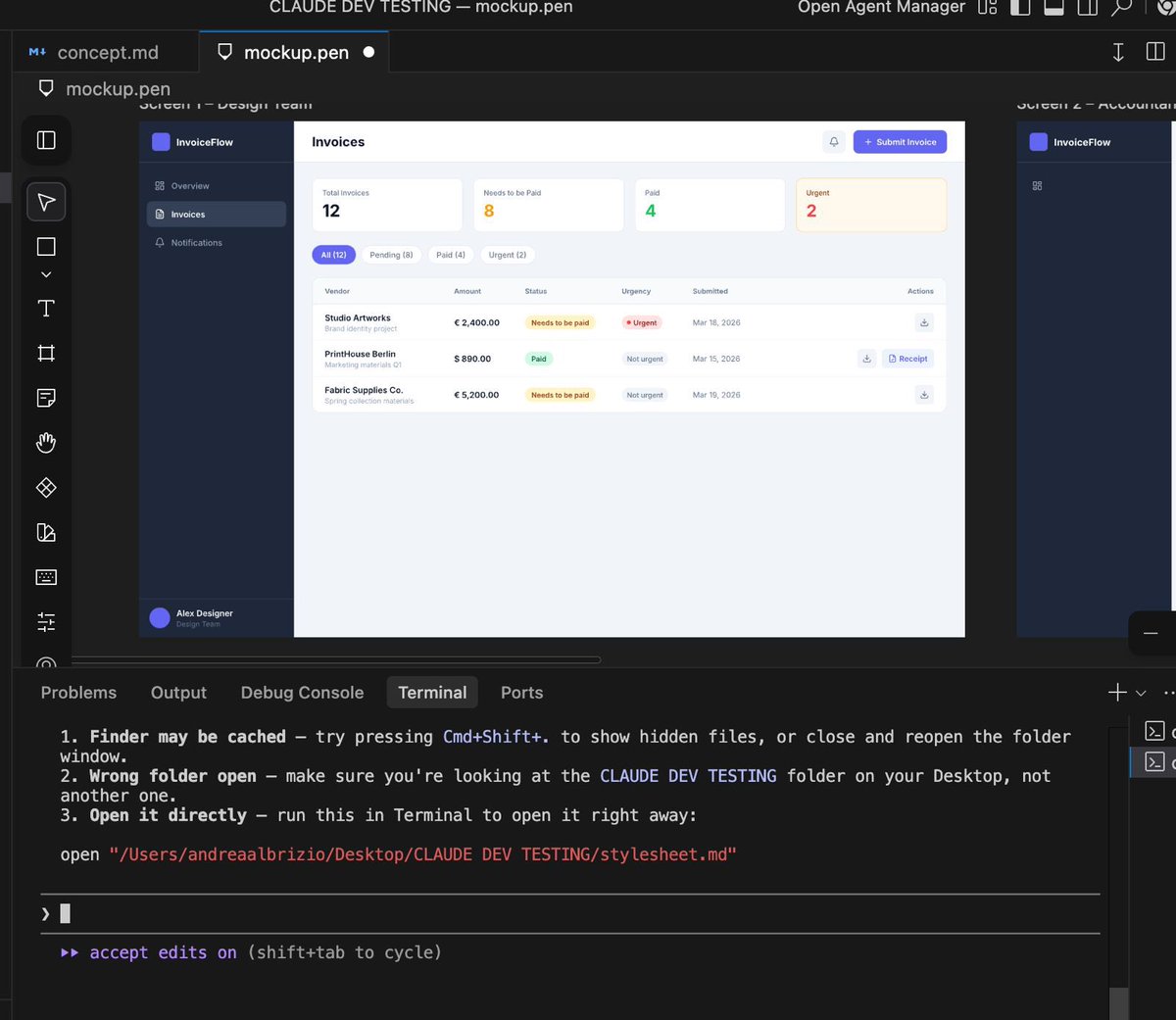Add a new terminal with plus
Viewport: 1176px width, 1020px height.
tap(1117, 693)
